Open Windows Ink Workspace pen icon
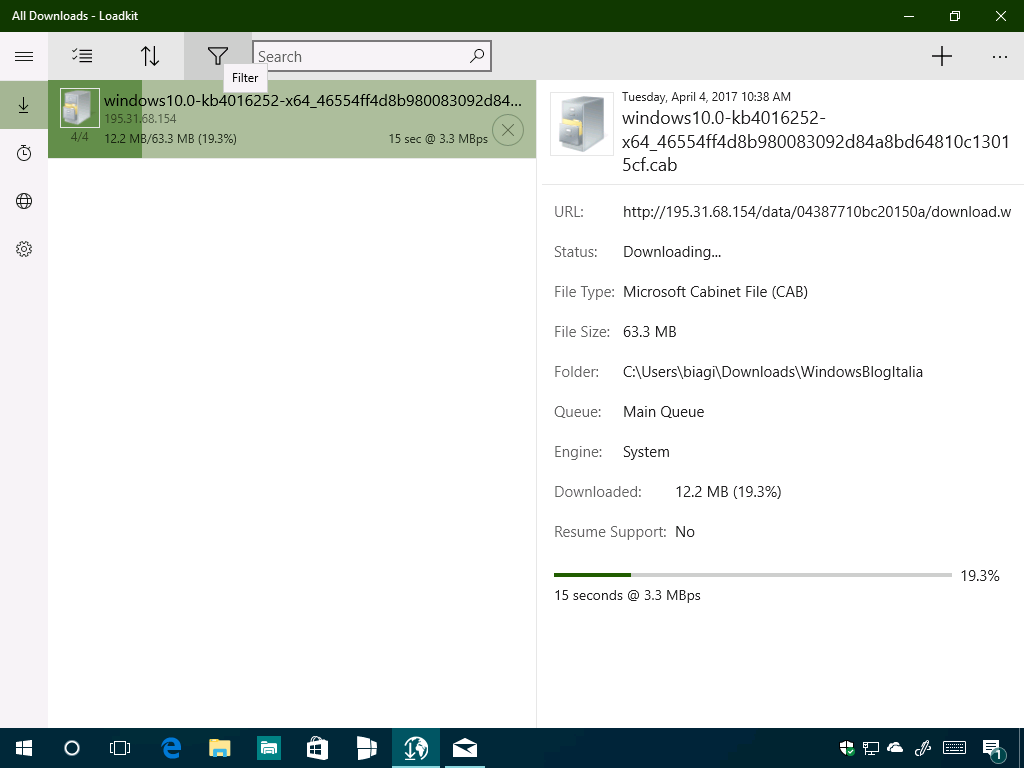This screenshot has height=768, width=1024. click(x=923, y=748)
